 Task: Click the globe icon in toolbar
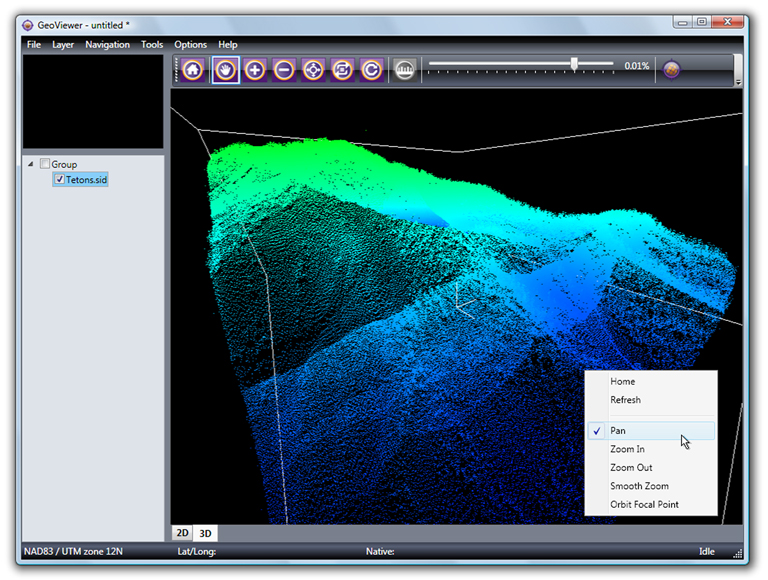[672, 69]
